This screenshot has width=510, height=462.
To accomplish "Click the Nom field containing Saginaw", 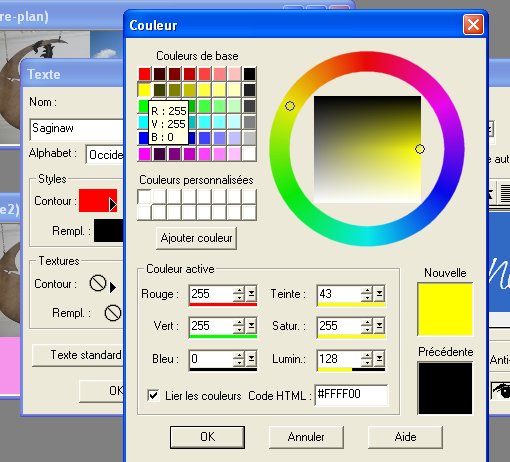I will (77, 129).
